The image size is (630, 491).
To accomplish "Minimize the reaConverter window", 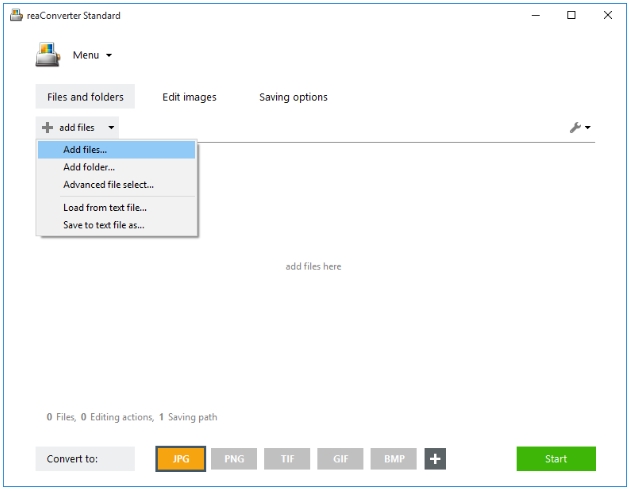I will [536, 15].
